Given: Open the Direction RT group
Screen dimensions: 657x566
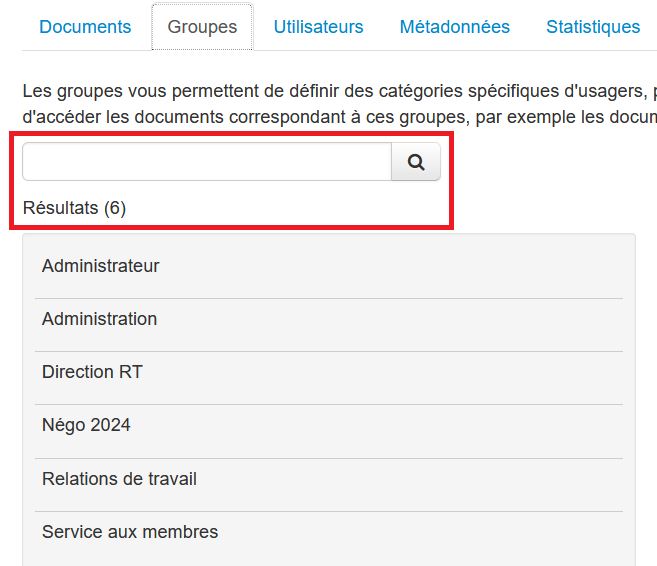Looking at the screenshot, I should click(x=92, y=372).
